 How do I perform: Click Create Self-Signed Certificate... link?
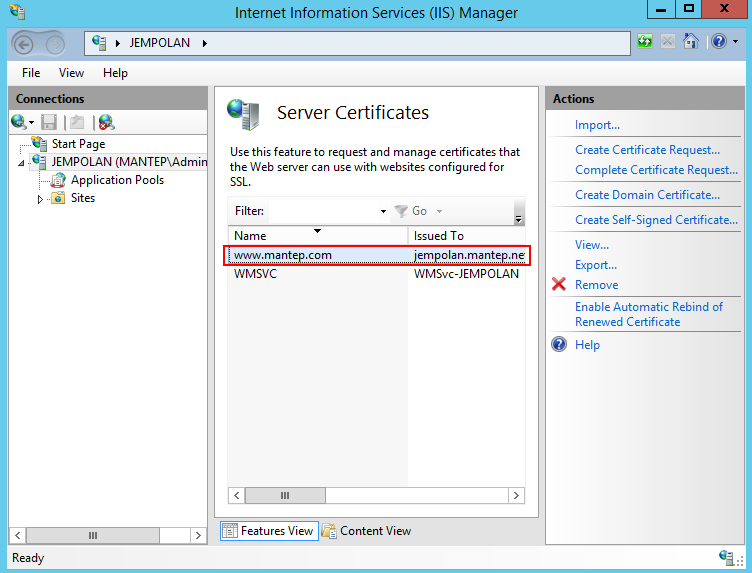(x=656, y=220)
